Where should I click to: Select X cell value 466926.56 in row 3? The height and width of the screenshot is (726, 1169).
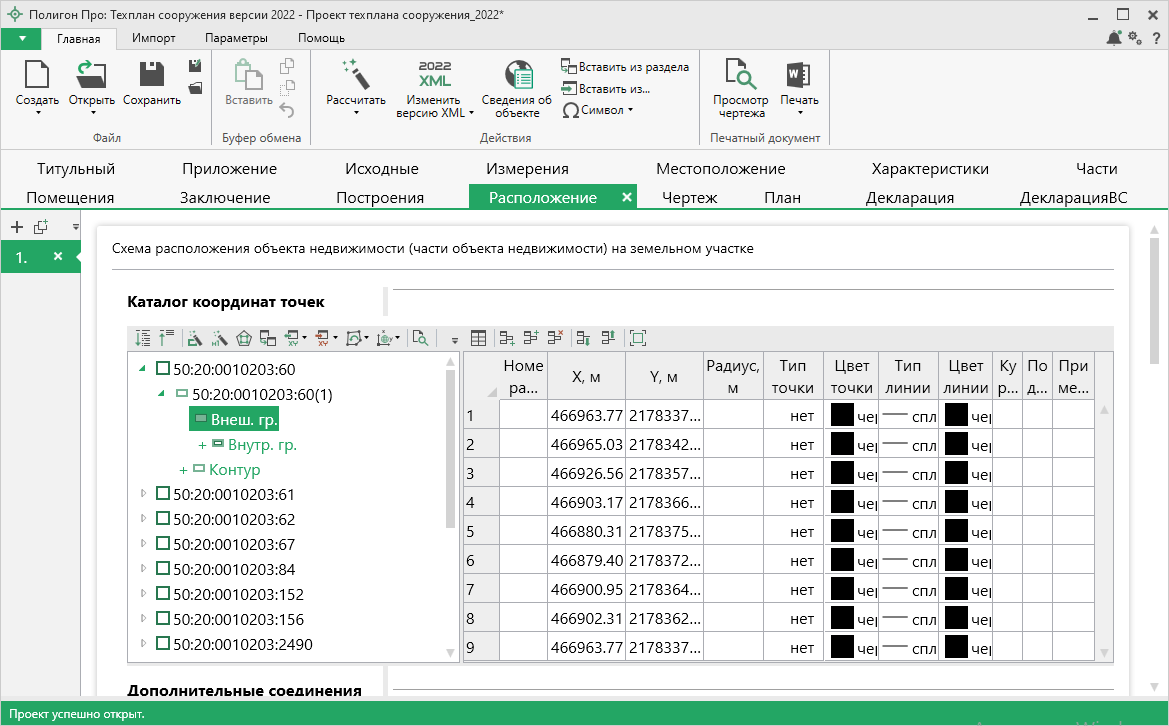[586, 475]
